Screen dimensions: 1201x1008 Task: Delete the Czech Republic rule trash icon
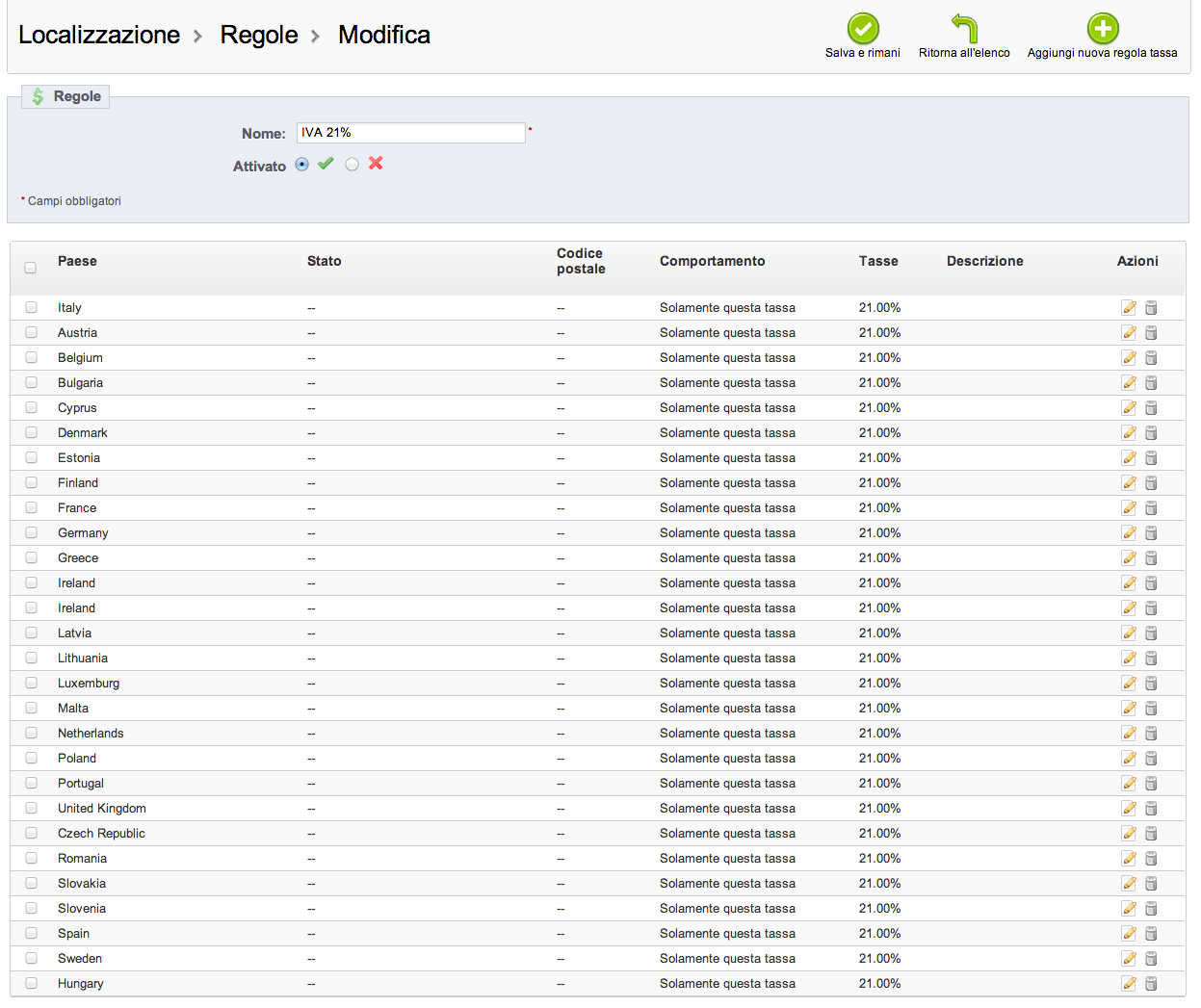pyautogui.click(x=1151, y=834)
